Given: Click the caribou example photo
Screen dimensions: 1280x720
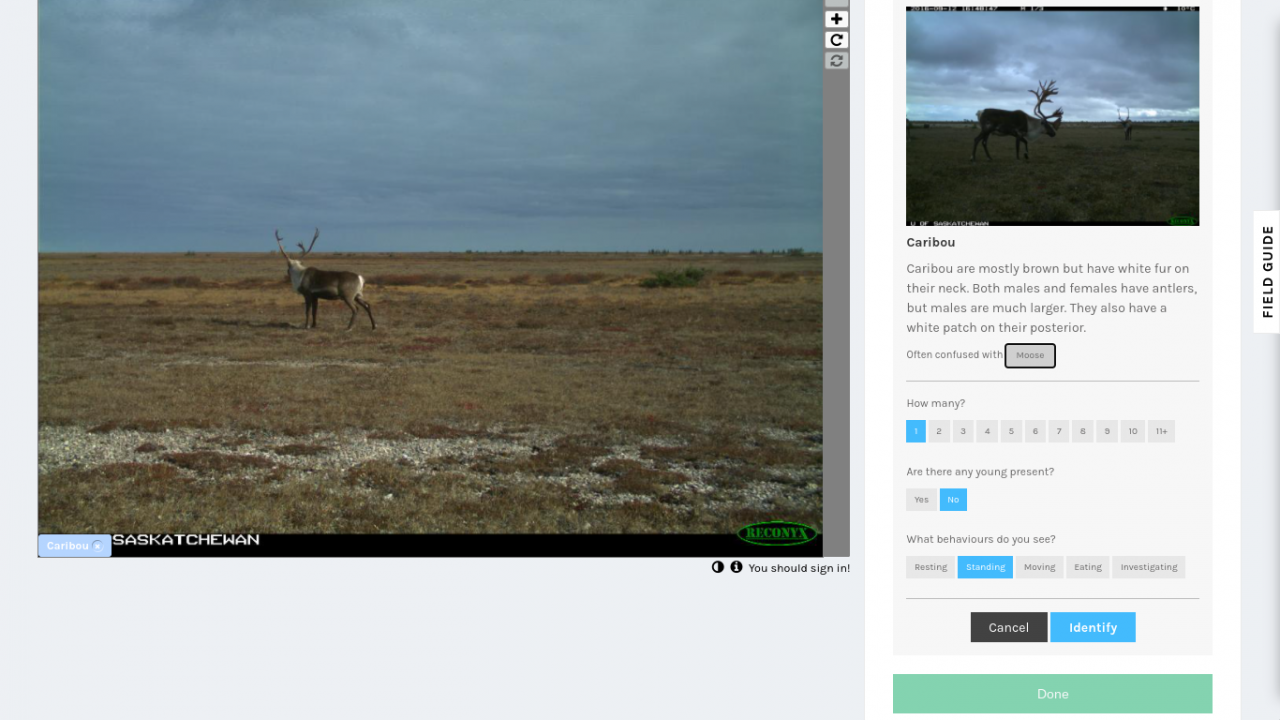Looking at the screenshot, I should (x=1052, y=116).
